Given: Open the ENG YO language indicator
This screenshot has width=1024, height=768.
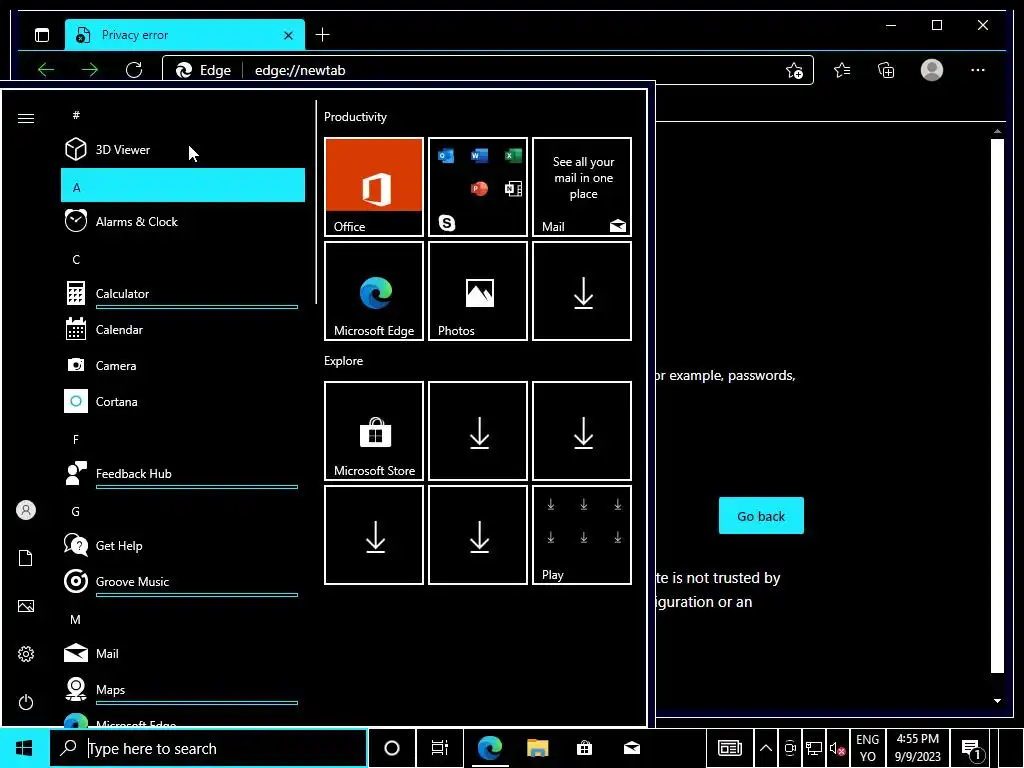Looking at the screenshot, I should click(867, 748).
